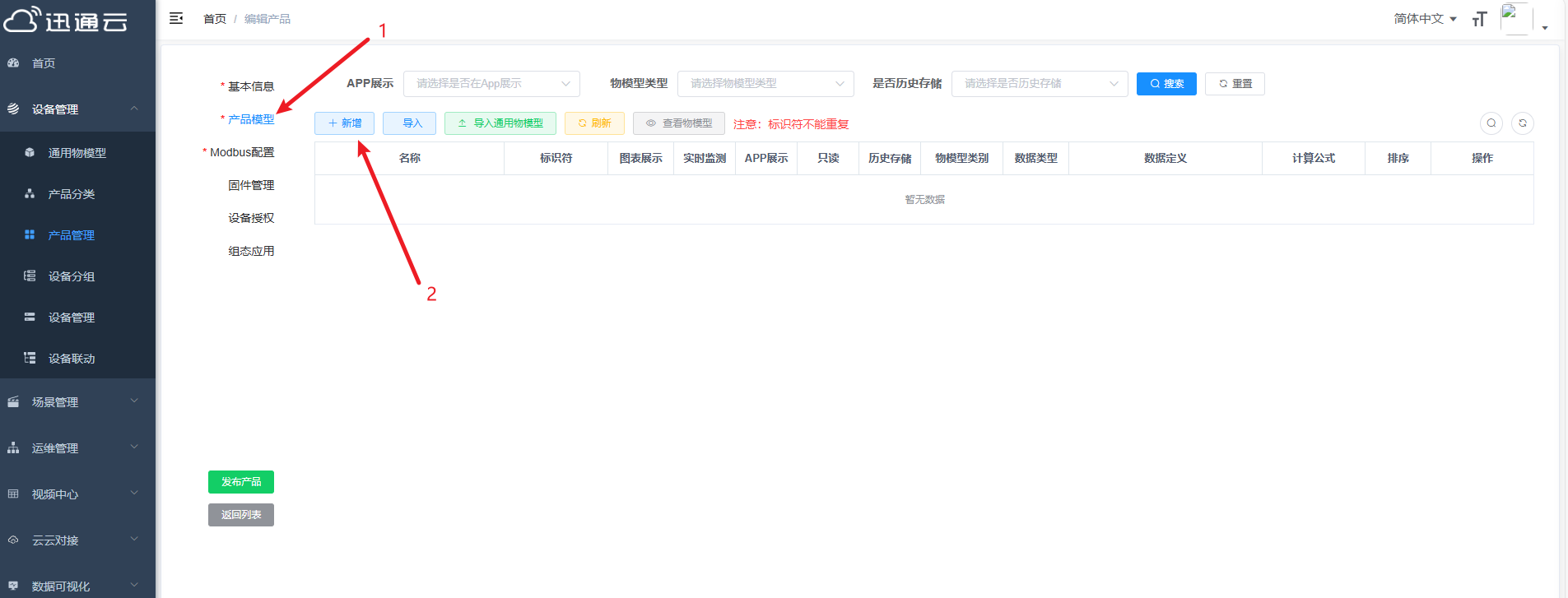Click the round refresh icon above table
1568x598 pixels.
point(1522,123)
